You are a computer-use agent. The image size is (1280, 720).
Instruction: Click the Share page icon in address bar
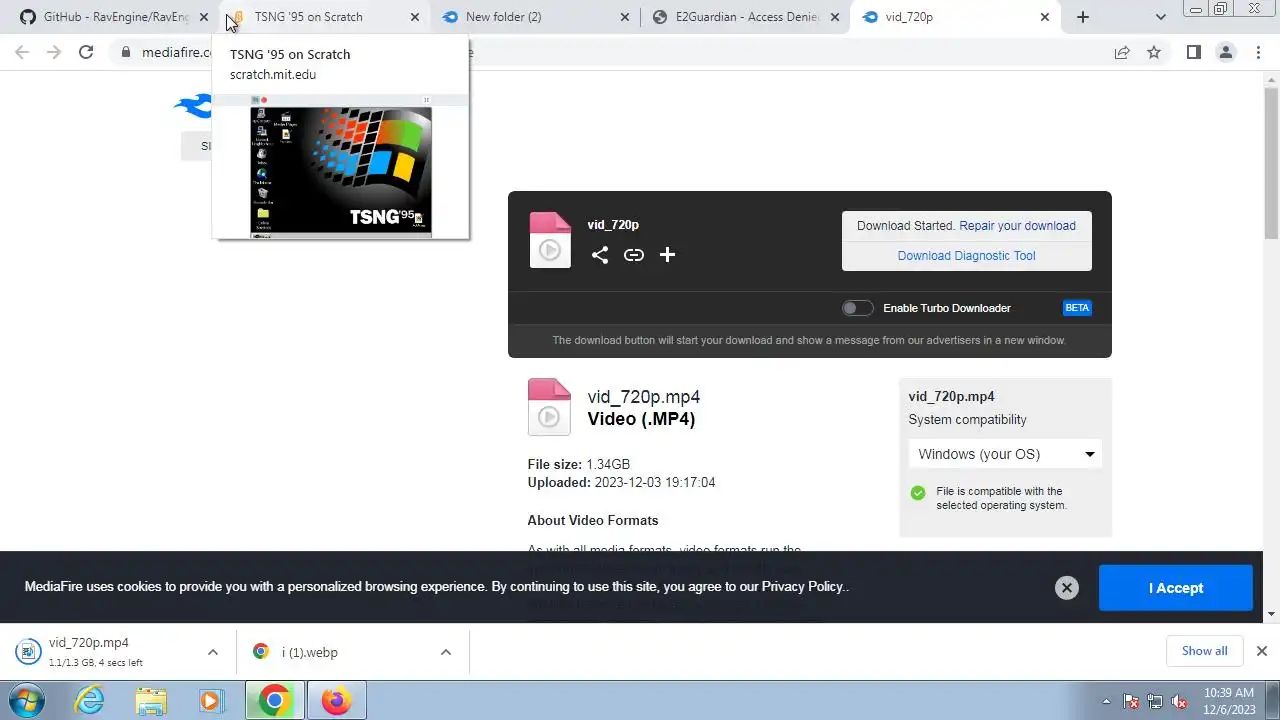click(x=1122, y=52)
